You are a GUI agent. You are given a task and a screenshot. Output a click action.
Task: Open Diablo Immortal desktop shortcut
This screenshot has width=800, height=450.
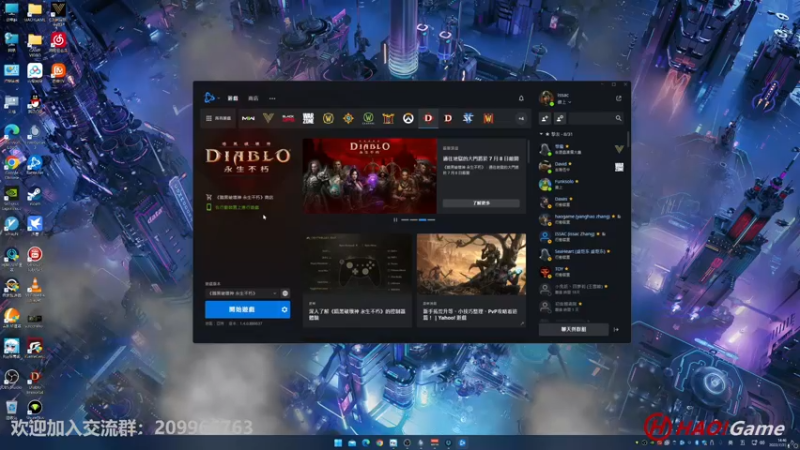(35, 380)
